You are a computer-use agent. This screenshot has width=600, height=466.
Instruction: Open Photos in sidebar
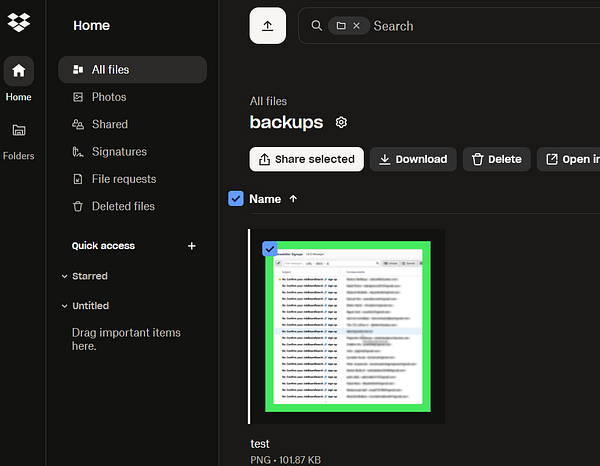coord(132,97)
